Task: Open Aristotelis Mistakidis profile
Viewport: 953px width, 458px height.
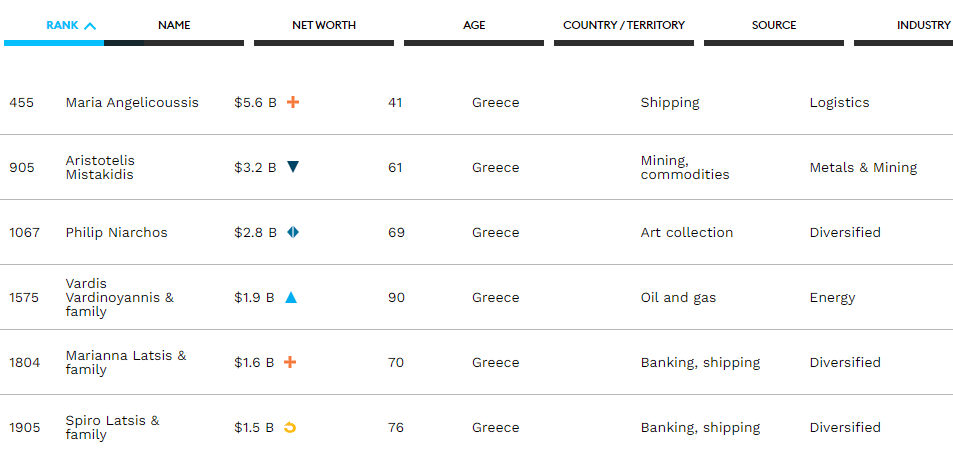Action: (100, 167)
